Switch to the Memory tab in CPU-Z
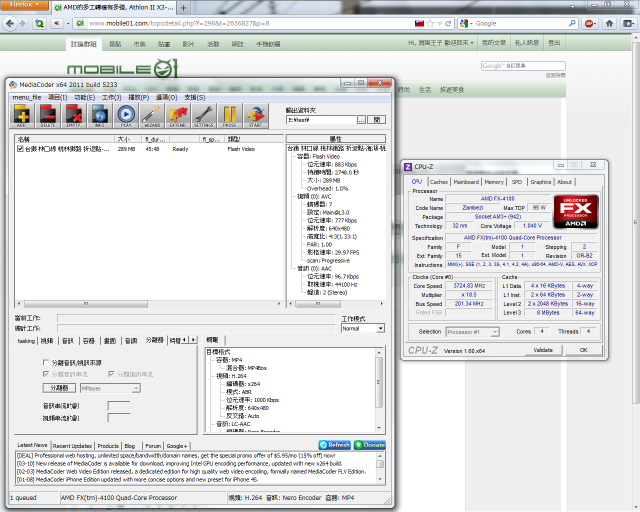640x512 pixels. coord(494,182)
